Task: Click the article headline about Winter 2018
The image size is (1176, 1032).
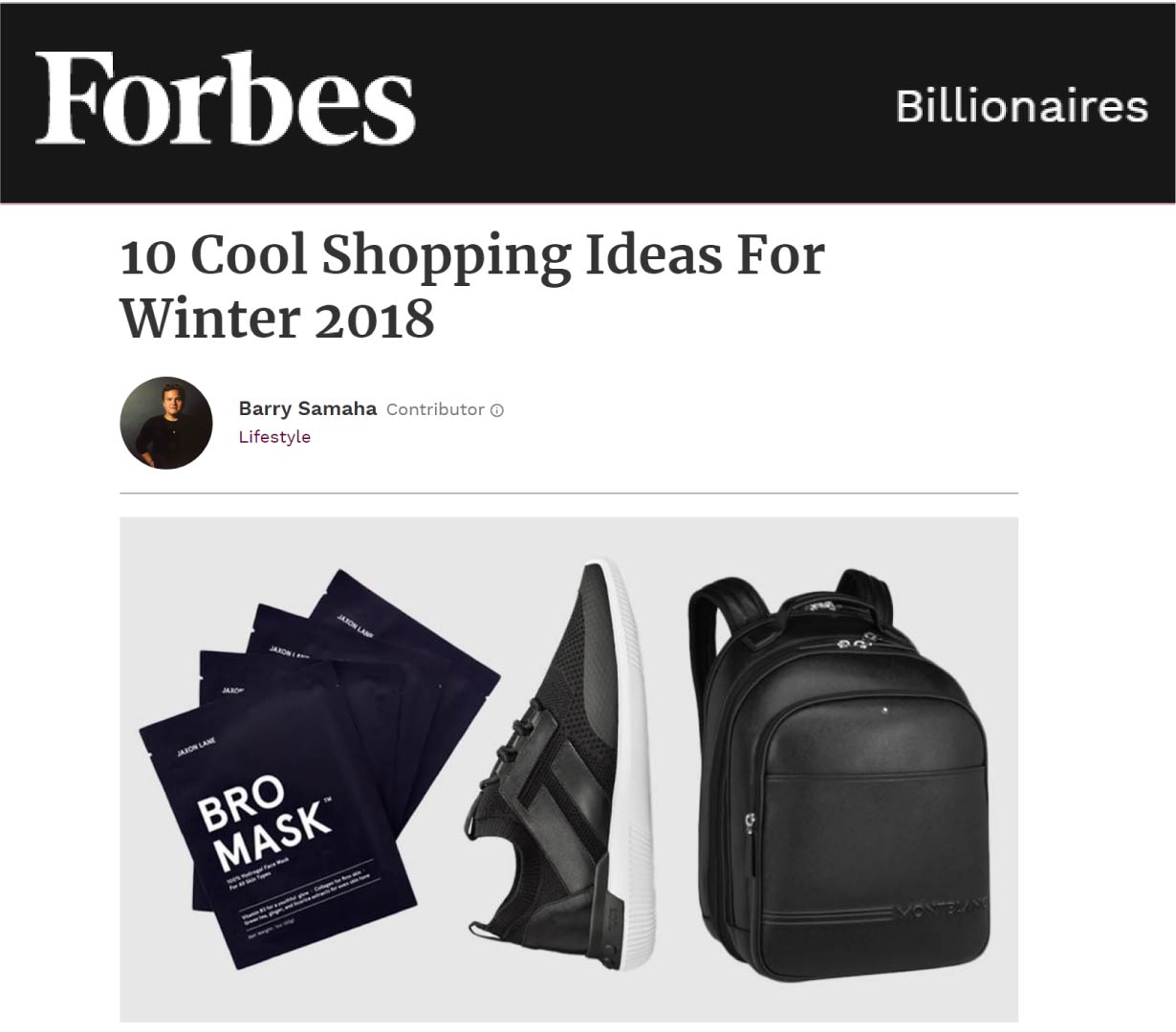Action: pyautogui.click(x=472, y=286)
